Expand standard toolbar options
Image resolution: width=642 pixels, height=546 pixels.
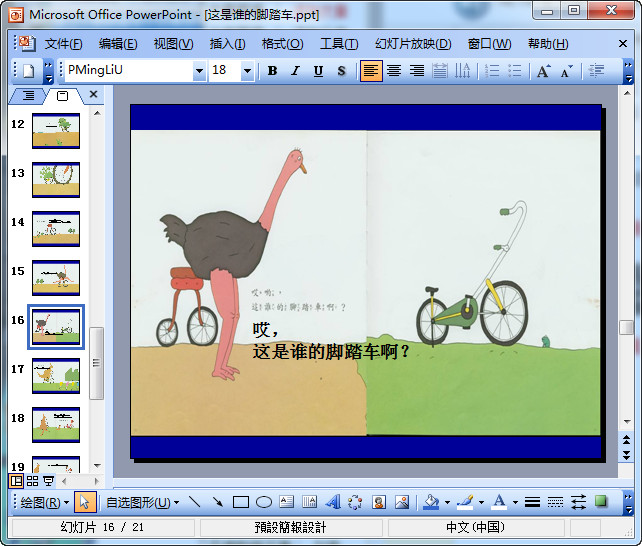tap(49, 71)
